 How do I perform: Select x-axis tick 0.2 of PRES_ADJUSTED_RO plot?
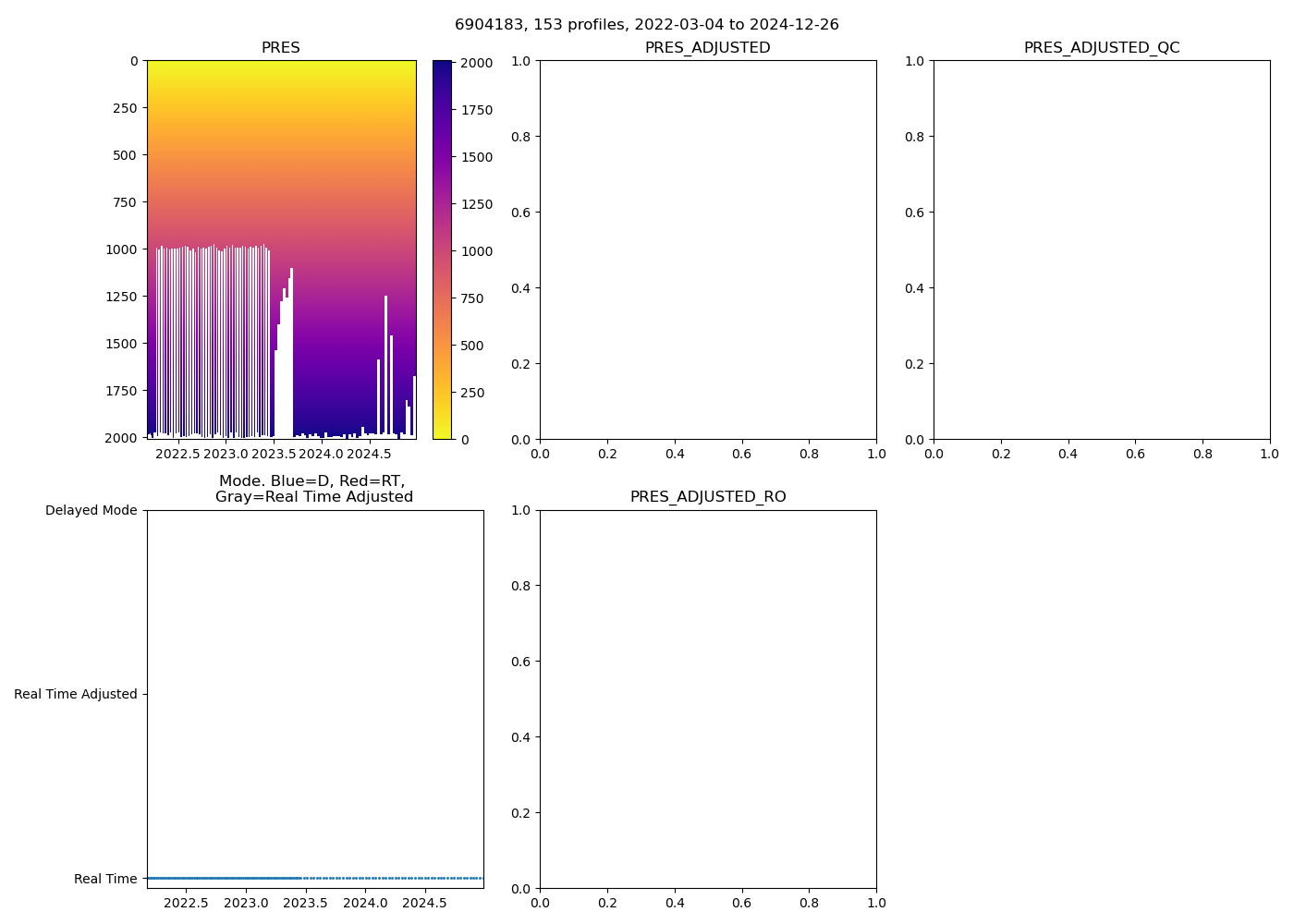pyautogui.click(x=607, y=904)
